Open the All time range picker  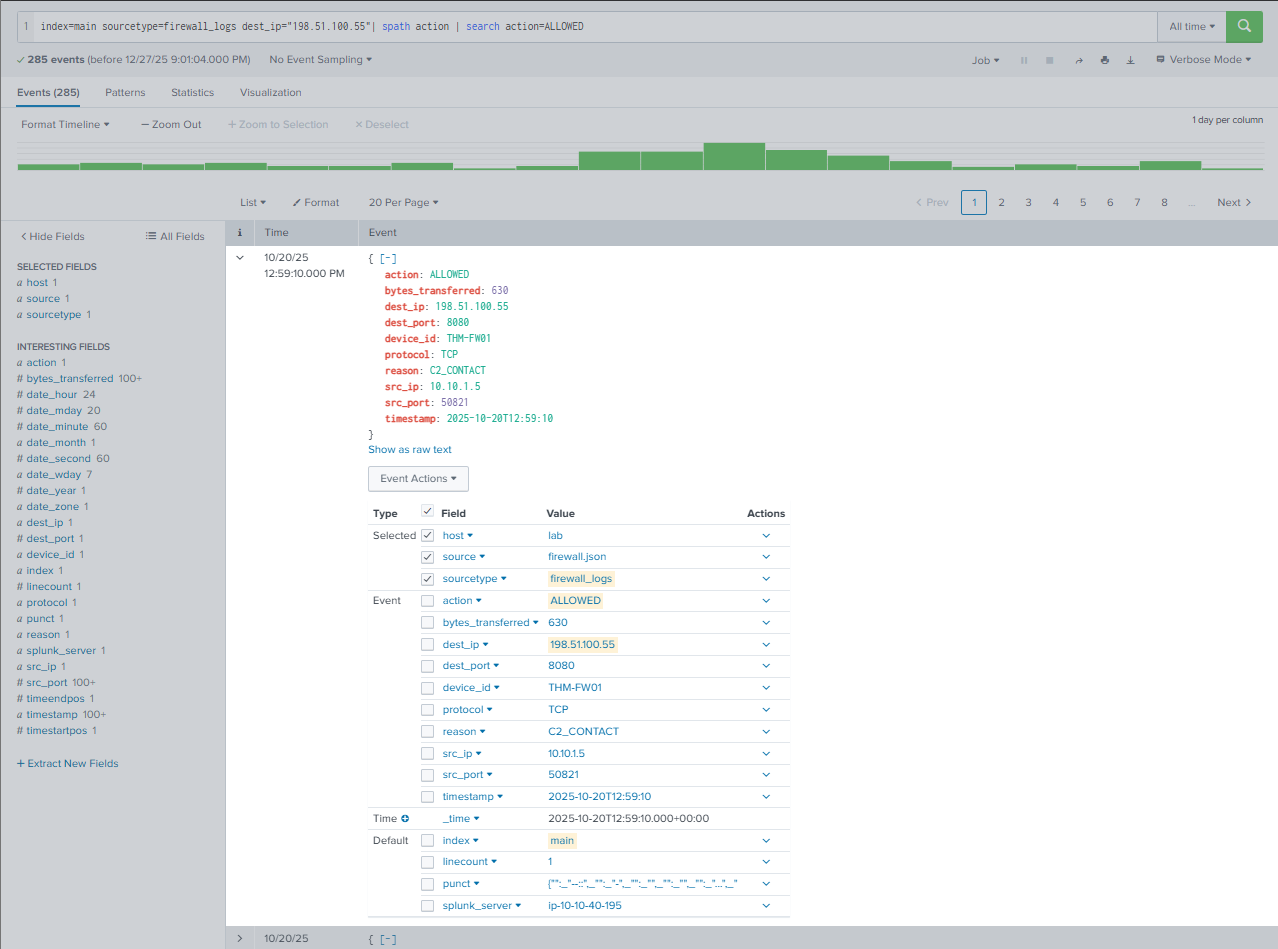1192,27
